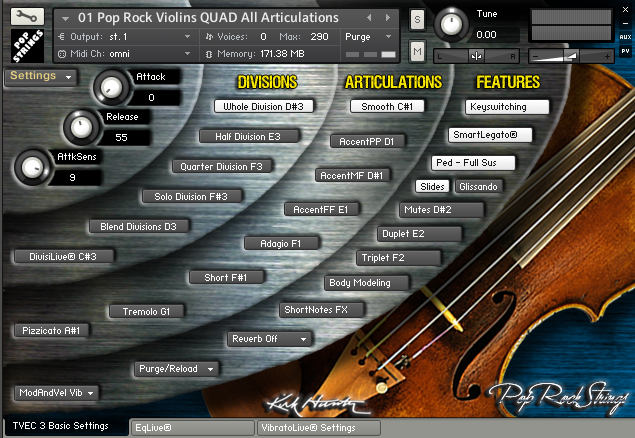635x438 pixels.
Task: Select the Adagio F1 articulation
Action: [281, 243]
